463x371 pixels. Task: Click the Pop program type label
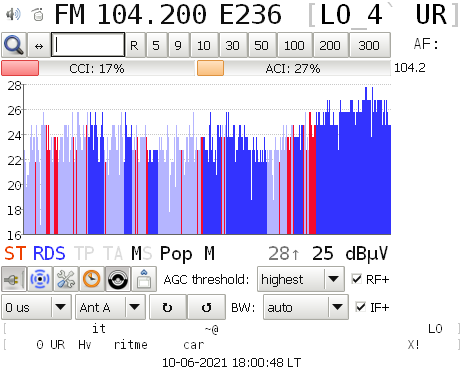(x=176, y=254)
